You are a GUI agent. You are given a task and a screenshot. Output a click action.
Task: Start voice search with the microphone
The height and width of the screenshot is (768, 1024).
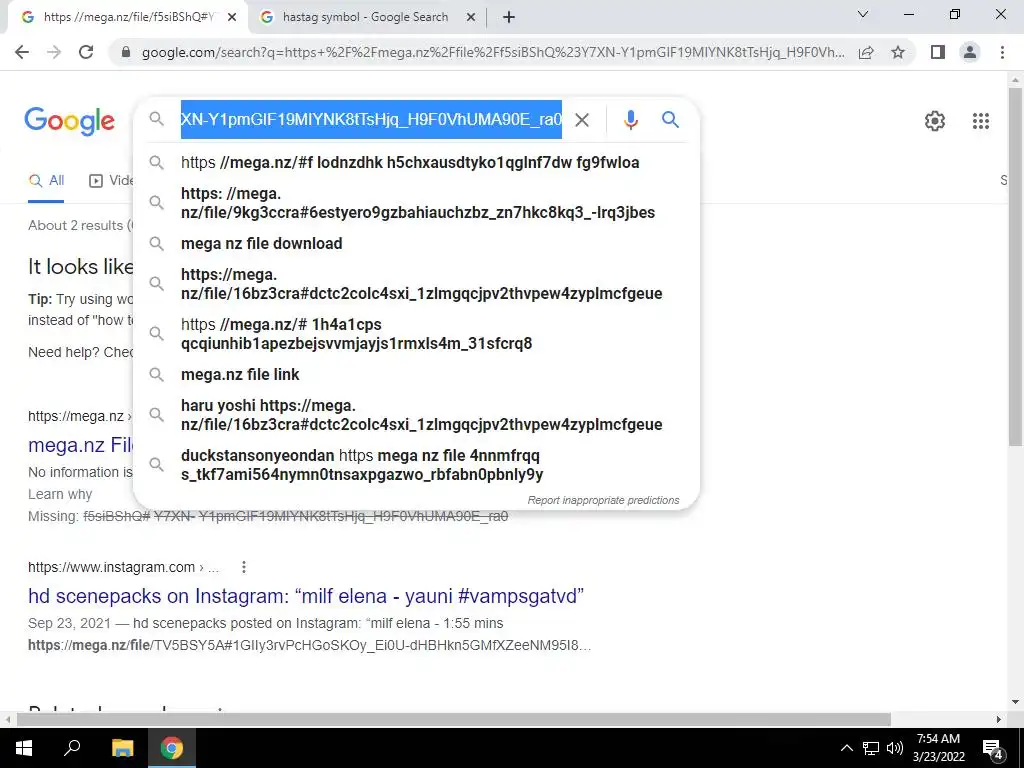pos(630,120)
